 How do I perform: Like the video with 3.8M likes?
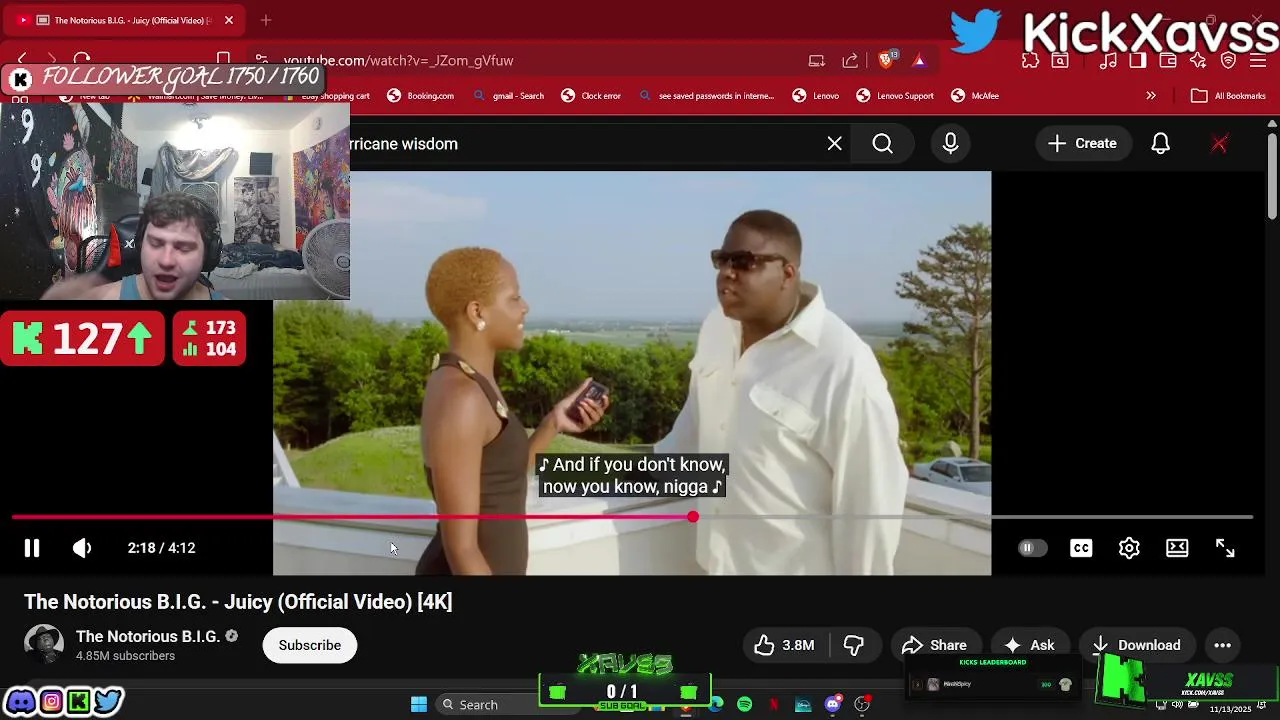coord(784,645)
